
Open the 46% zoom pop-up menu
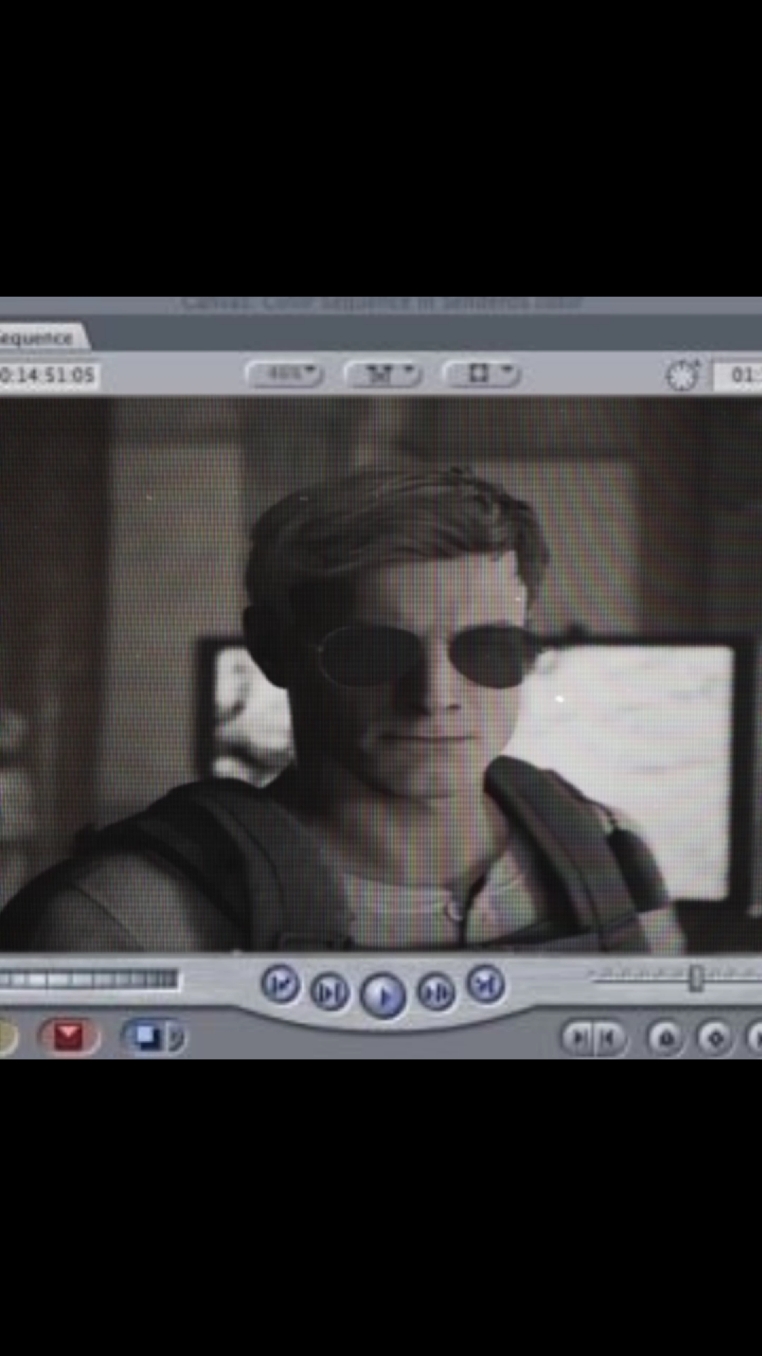pyautogui.click(x=284, y=375)
